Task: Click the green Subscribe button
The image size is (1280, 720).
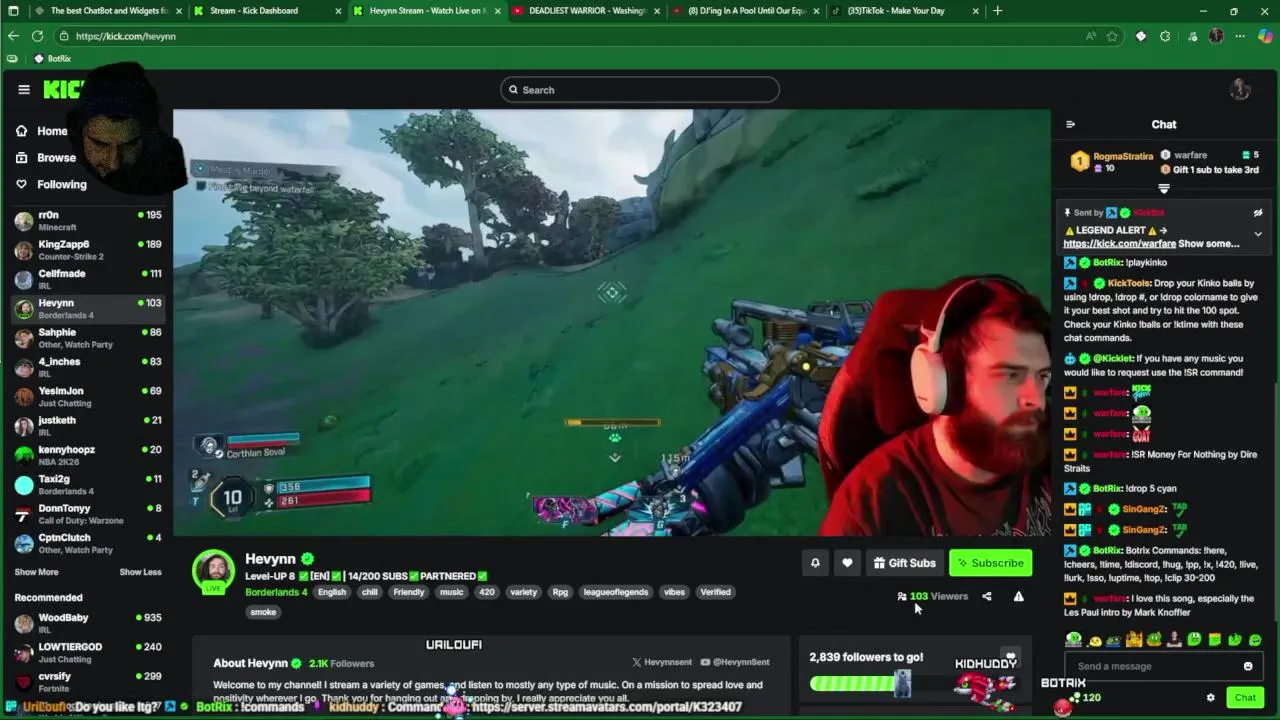Action: (x=990, y=563)
